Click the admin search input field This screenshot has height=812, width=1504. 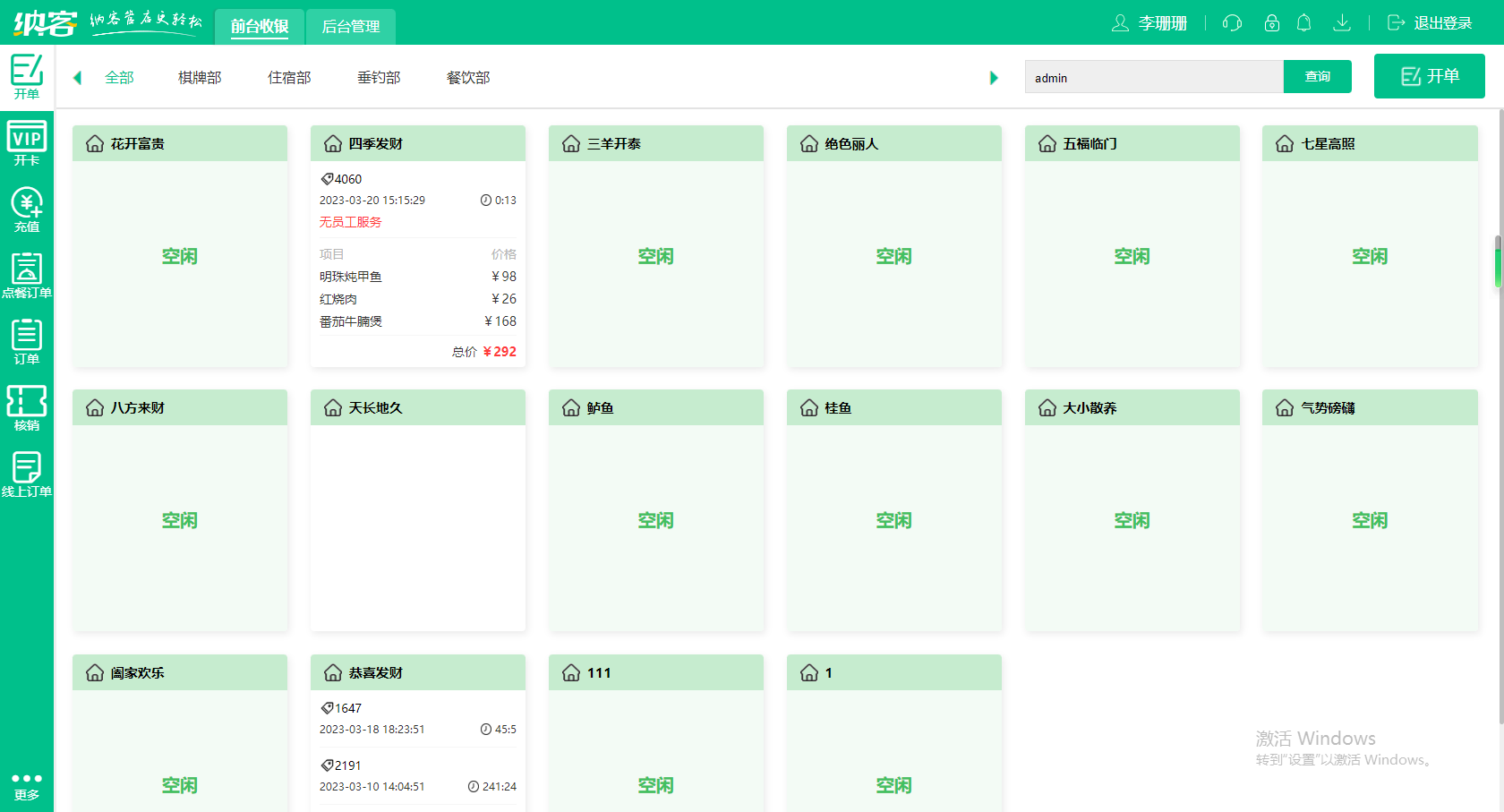pos(1154,77)
